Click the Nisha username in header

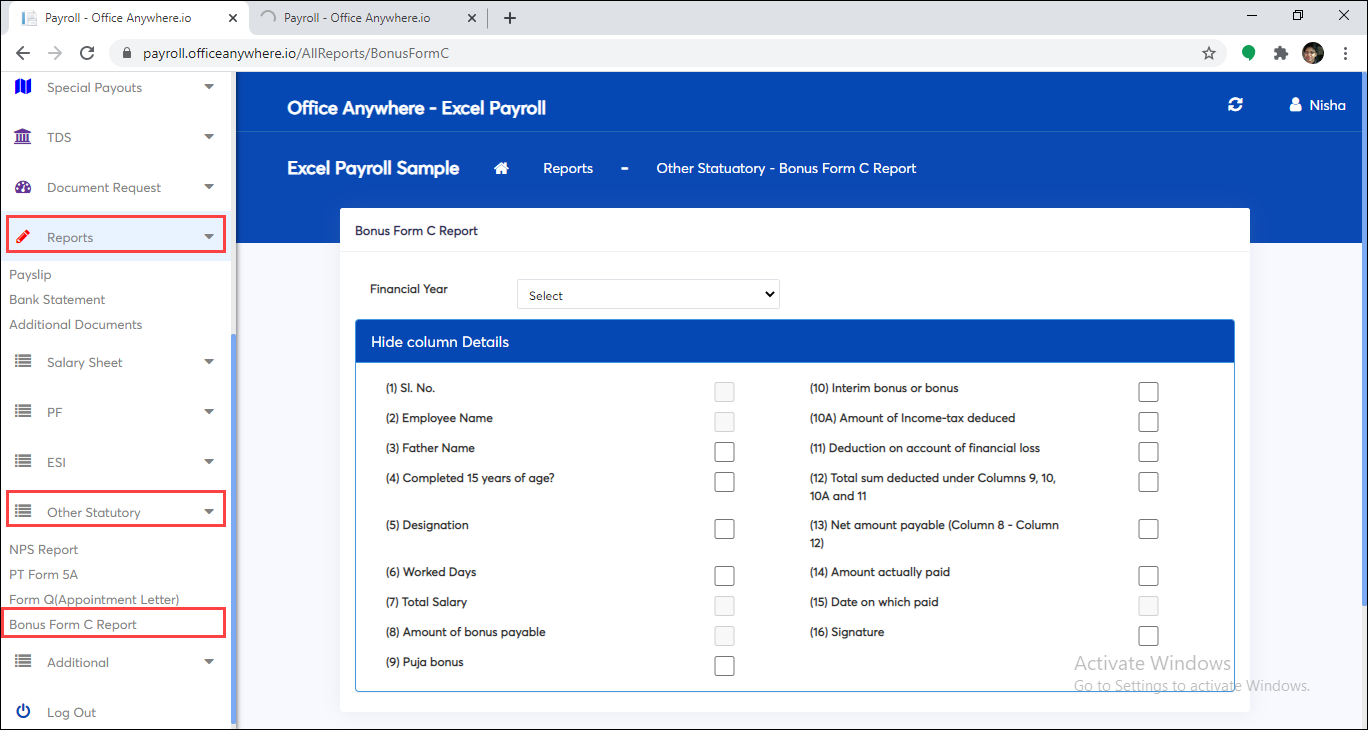pos(1327,105)
